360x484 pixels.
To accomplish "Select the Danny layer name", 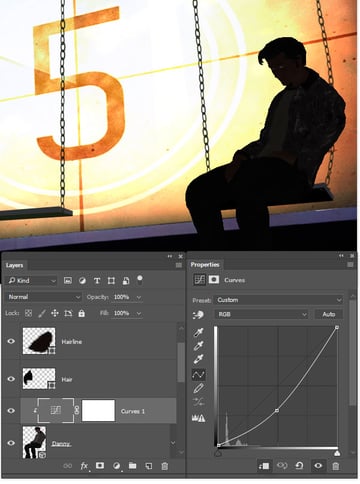I will click(x=61, y=444).
